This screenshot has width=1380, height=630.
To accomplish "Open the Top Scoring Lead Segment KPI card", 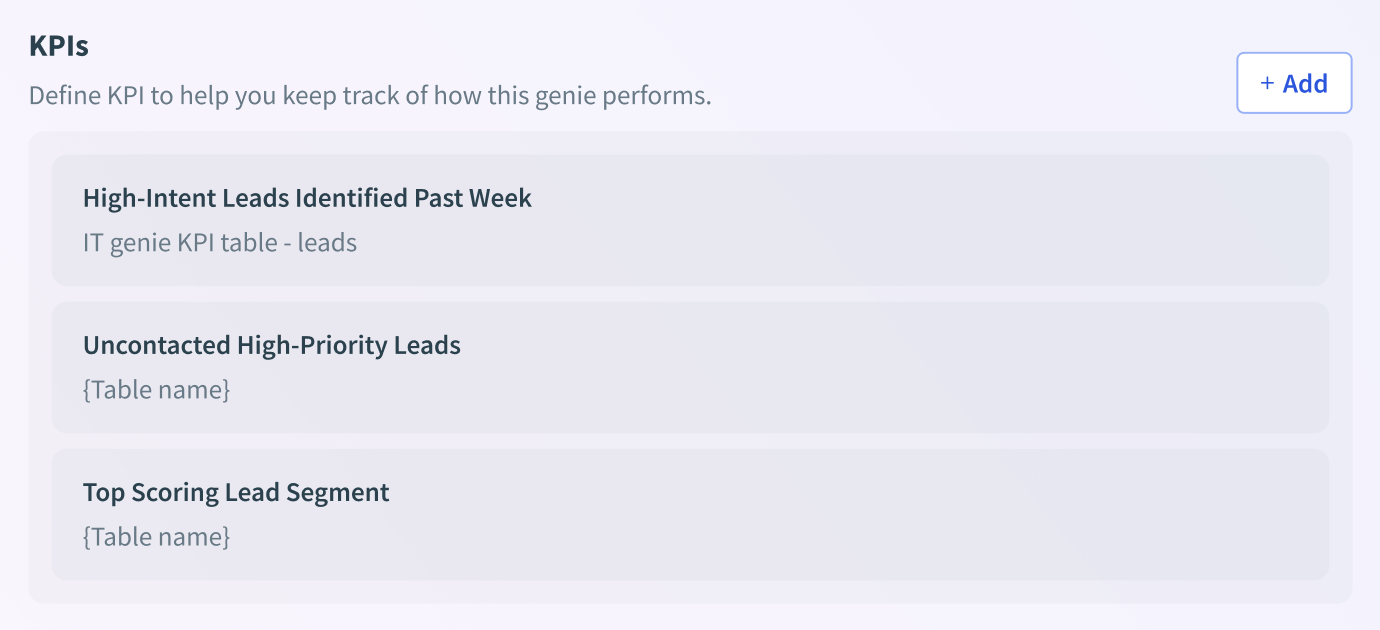I will pos(690,514).
